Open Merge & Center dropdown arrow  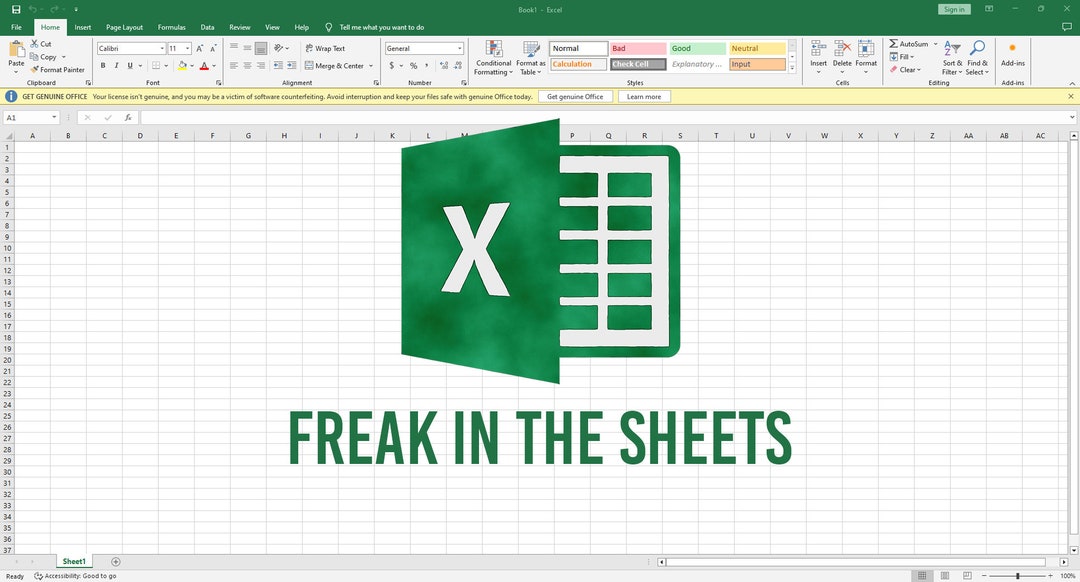[x=371, y=66]
